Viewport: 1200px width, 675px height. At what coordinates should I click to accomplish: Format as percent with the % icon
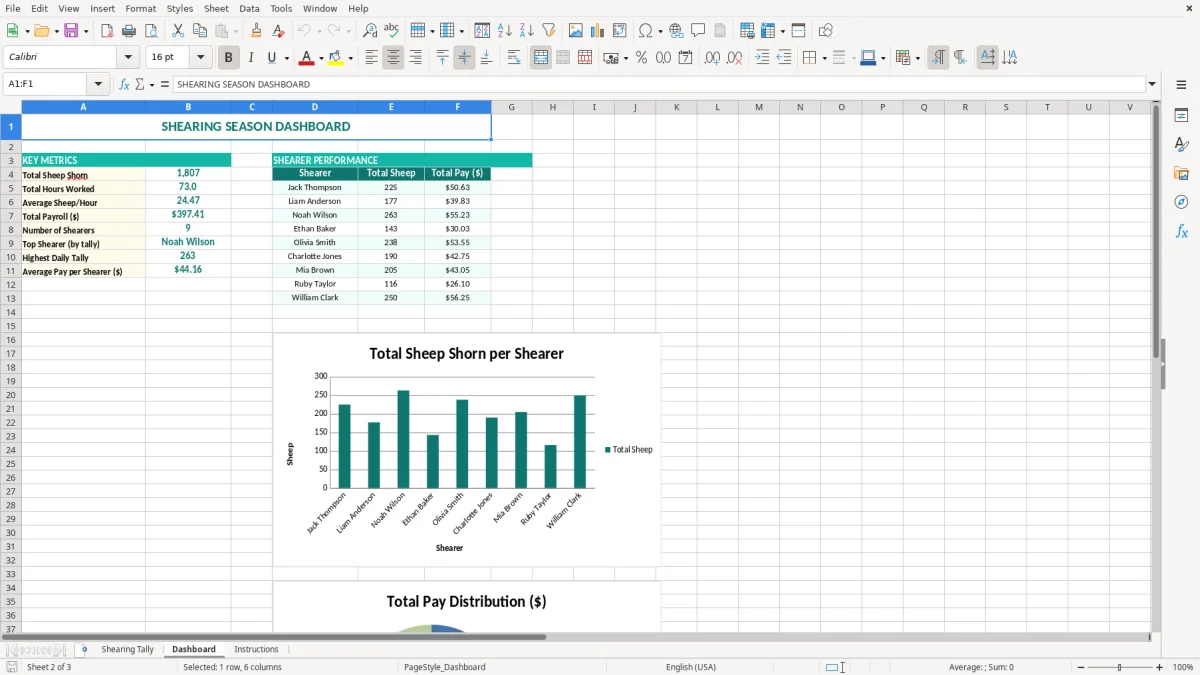tap(641, 58)
